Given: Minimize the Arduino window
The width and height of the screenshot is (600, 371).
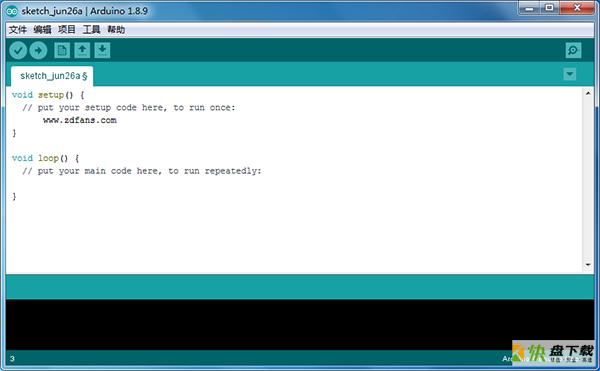Looking at the screenshot, I should (530, 8).
